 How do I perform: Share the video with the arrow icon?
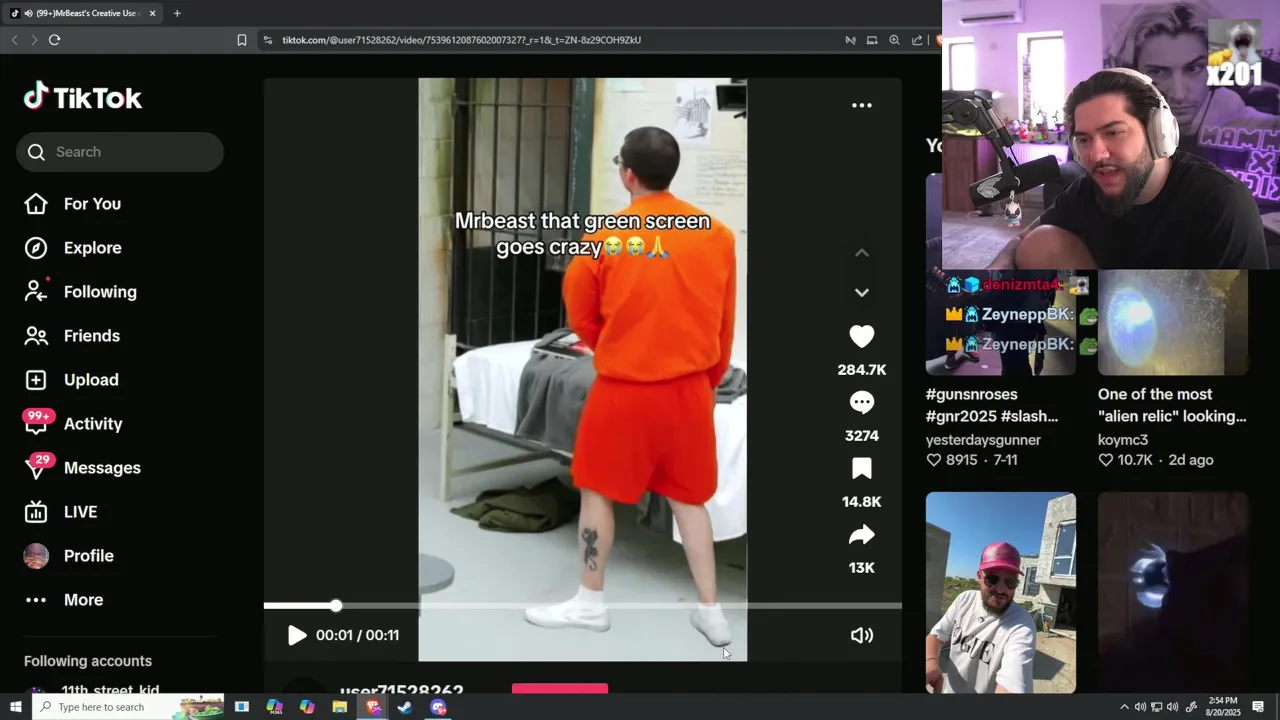point(861,535)
